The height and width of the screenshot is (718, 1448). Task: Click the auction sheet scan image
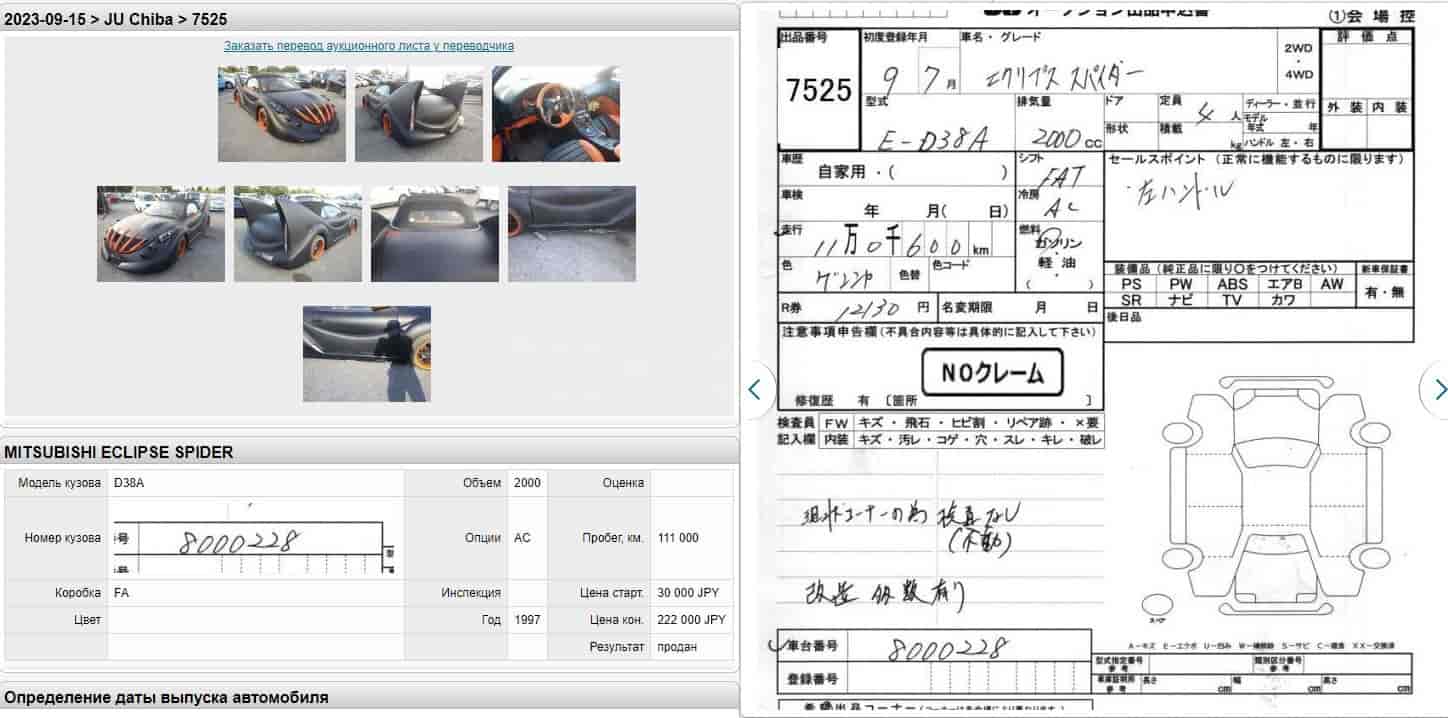pyautogui.click(x=1096, y=360)
